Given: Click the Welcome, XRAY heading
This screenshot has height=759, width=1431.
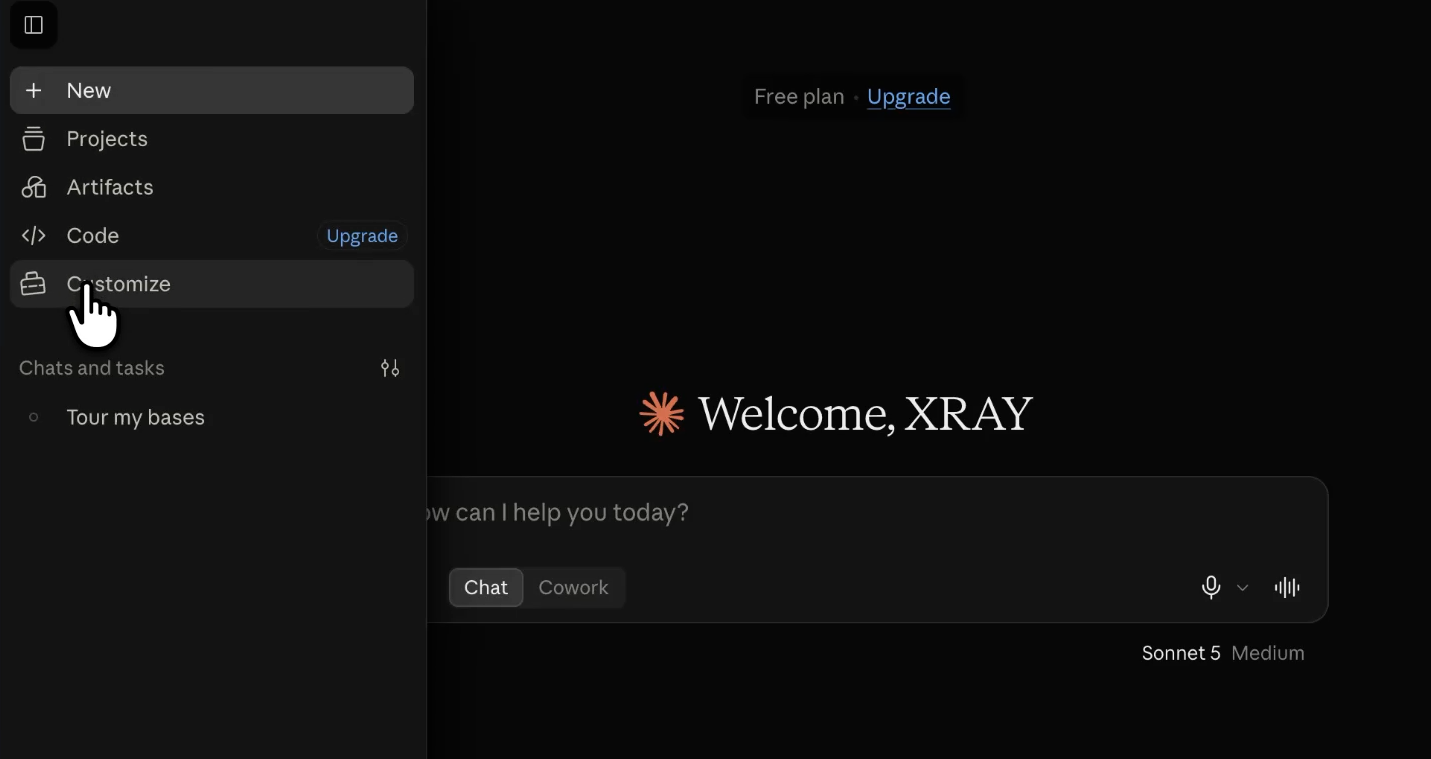Looking at the screenshot, I should pyautogui.click(x=865, y=414).
